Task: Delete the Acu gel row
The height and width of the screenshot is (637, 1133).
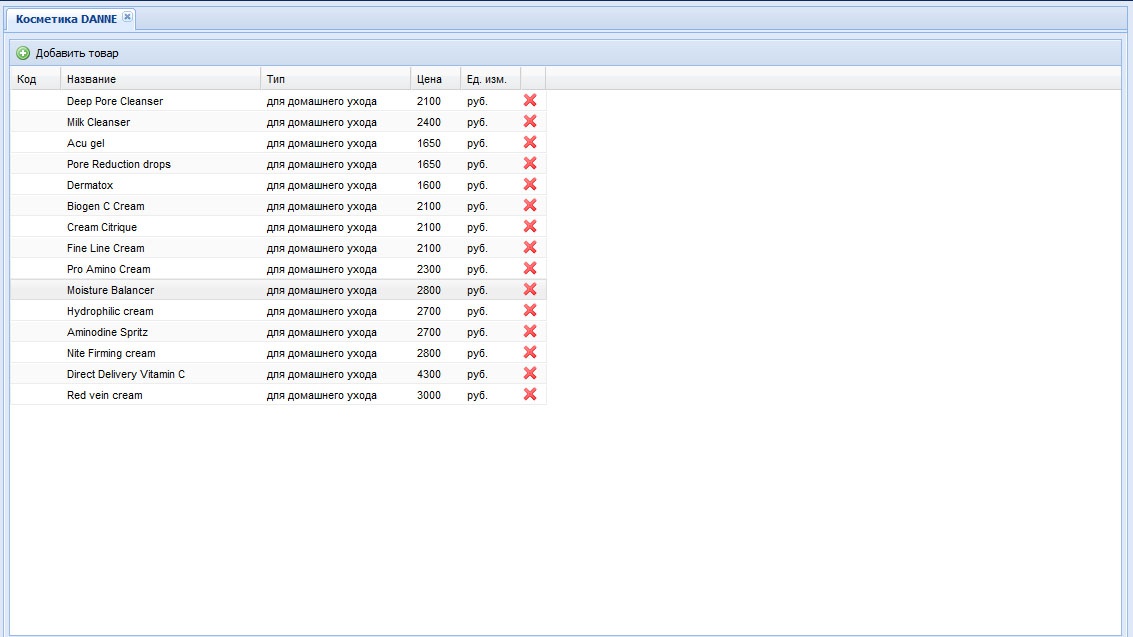Action: 530,142
